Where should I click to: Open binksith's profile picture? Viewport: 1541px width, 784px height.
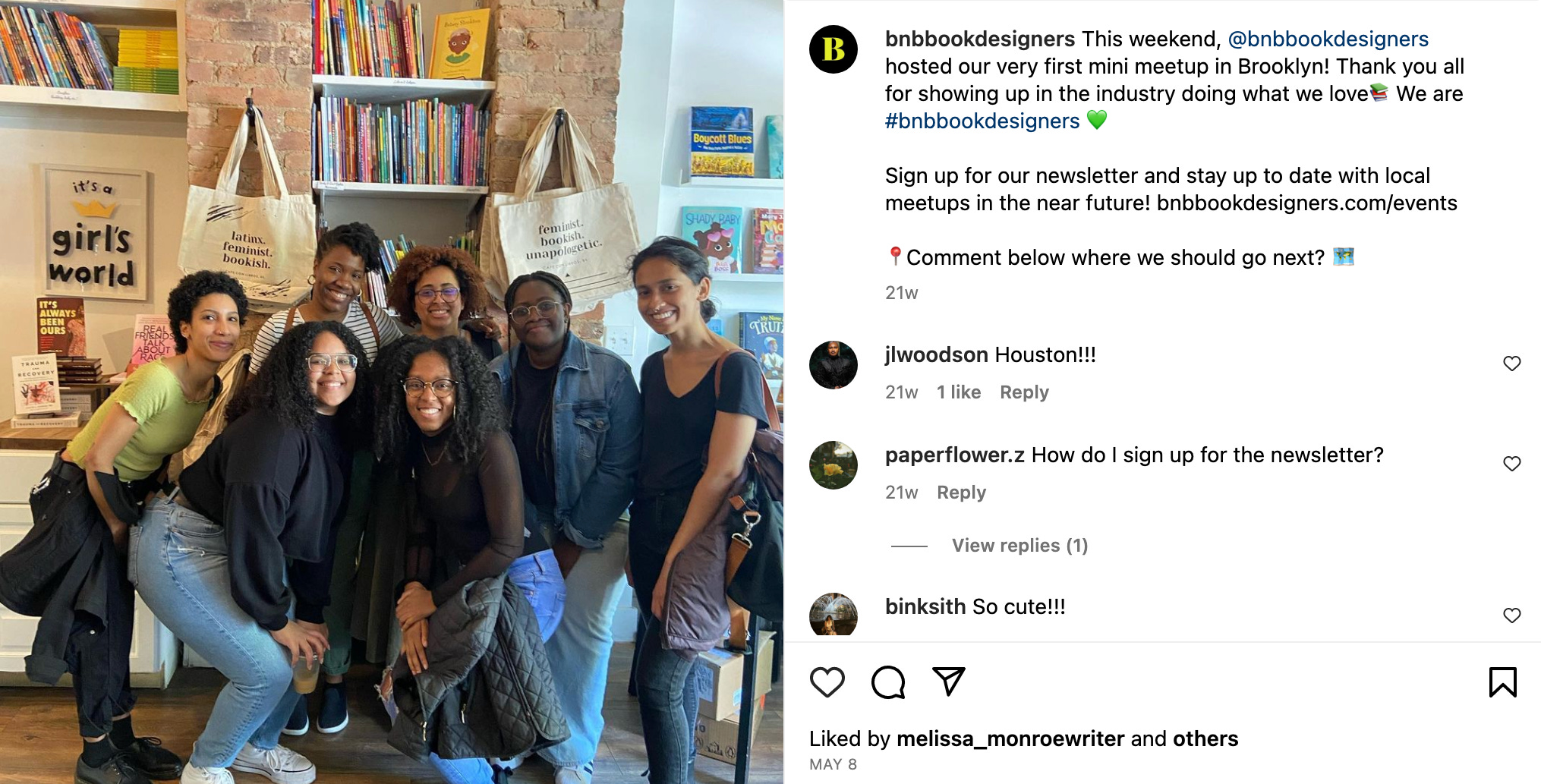(x=834, y=614)
